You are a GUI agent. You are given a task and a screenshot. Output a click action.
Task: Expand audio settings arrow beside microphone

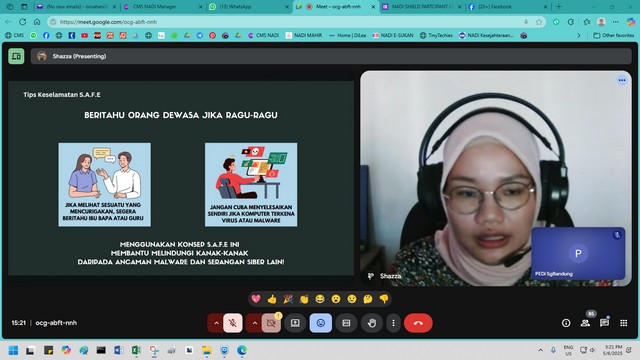pos(216,323)
